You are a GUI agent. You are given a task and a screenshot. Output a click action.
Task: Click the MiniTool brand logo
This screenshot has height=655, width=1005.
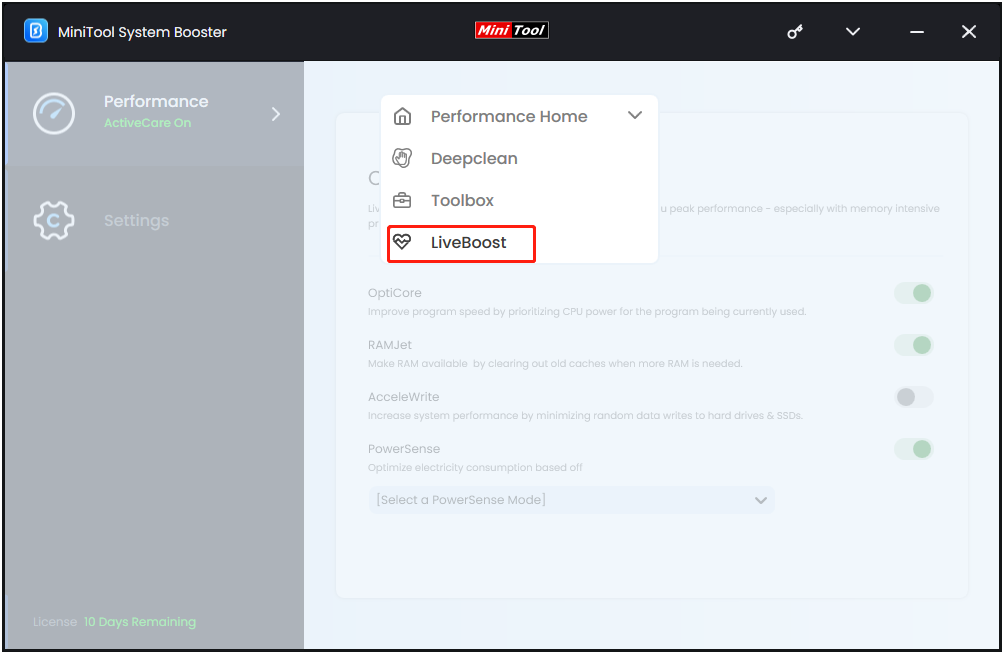tap(511, 30)
